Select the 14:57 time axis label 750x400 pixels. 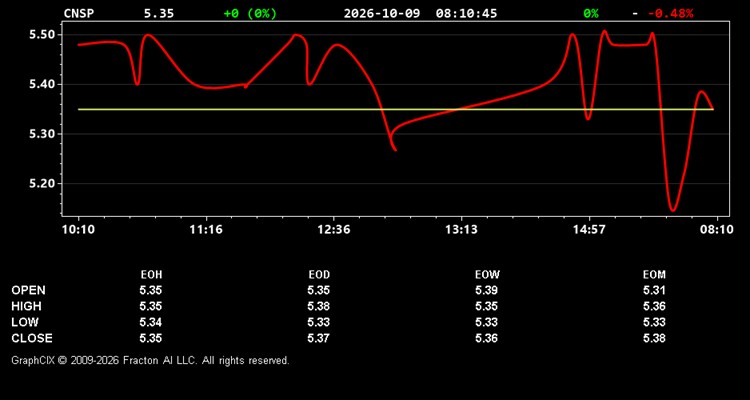[589, 230]
